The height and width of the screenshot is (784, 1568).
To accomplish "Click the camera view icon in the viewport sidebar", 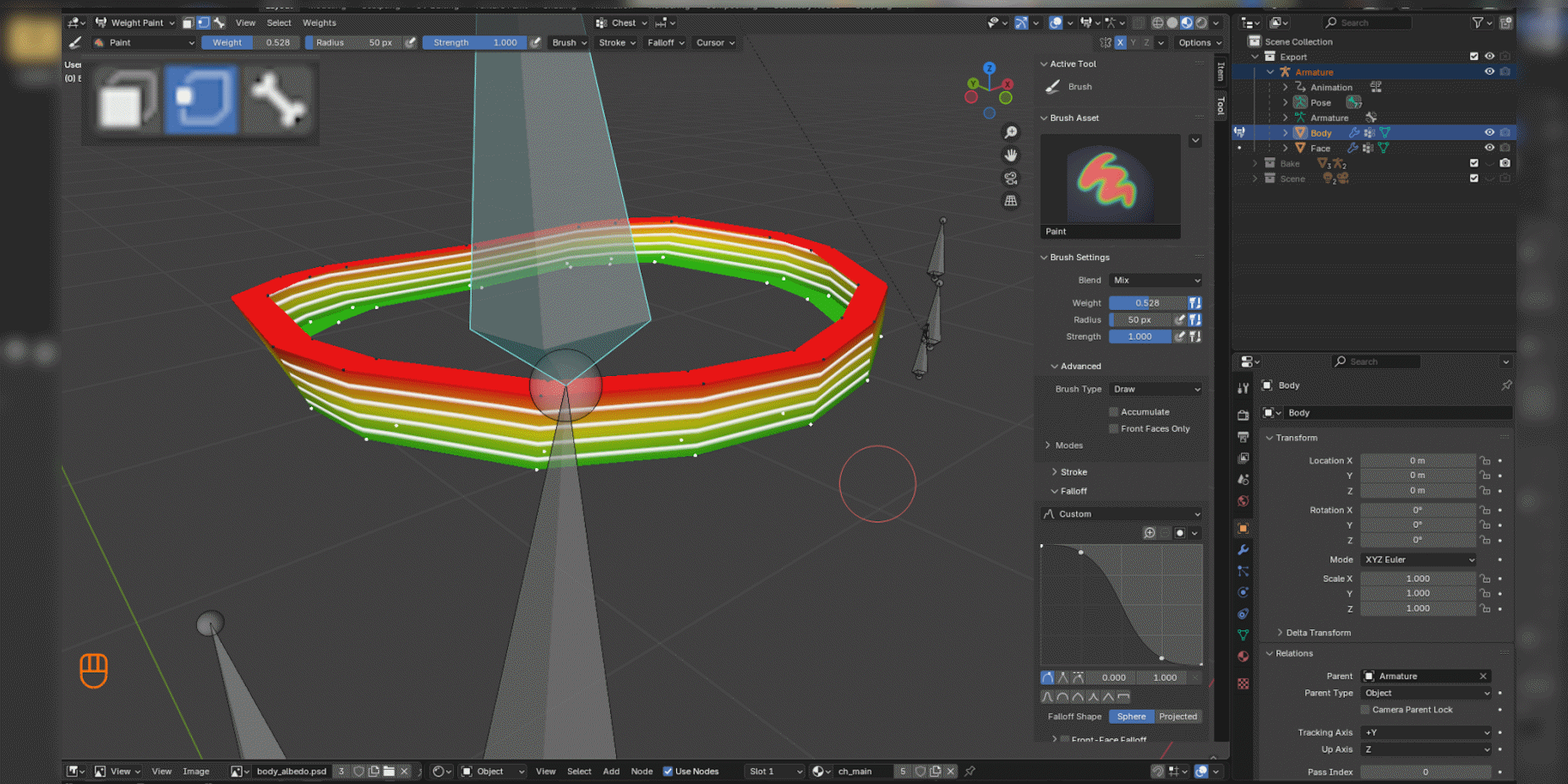I will pyautogui.click(x=1011, y=178).
